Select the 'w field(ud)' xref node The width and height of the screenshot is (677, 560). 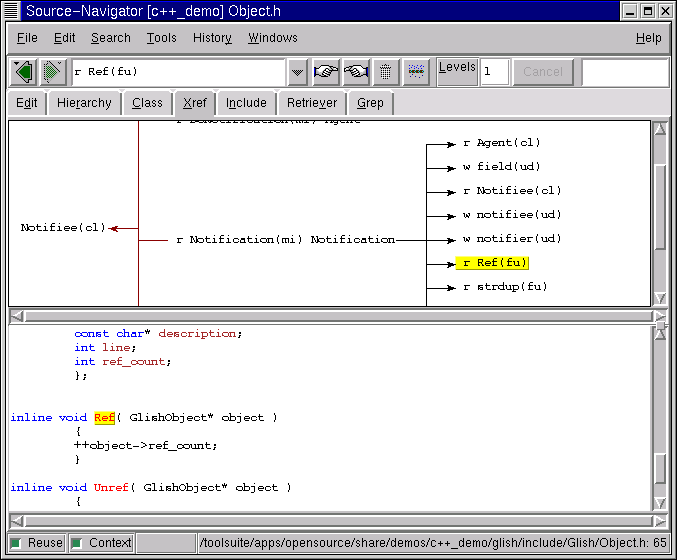pos(501,167)
